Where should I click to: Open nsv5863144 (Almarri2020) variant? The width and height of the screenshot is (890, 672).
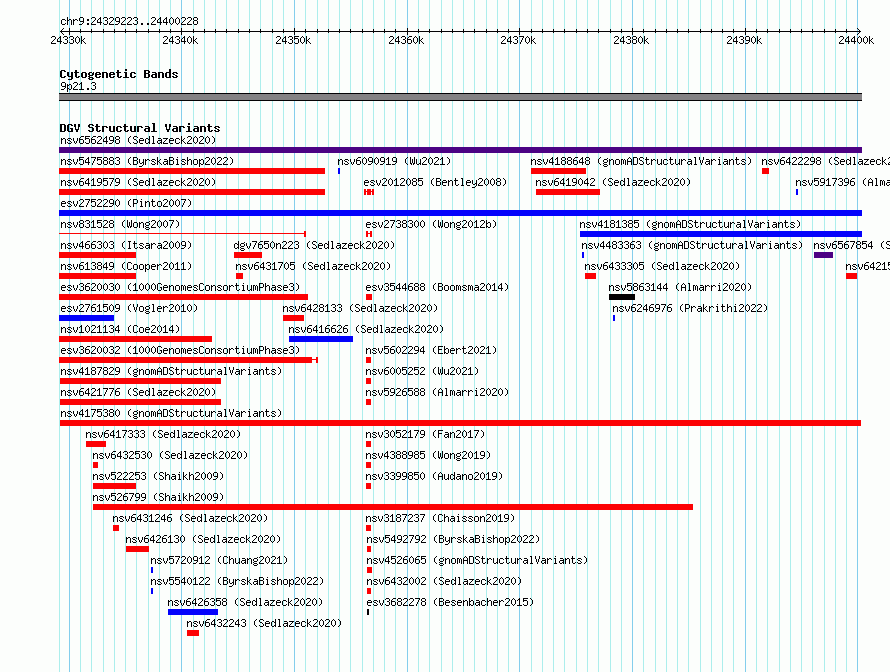pyautogui.click(x=680, y=287)
